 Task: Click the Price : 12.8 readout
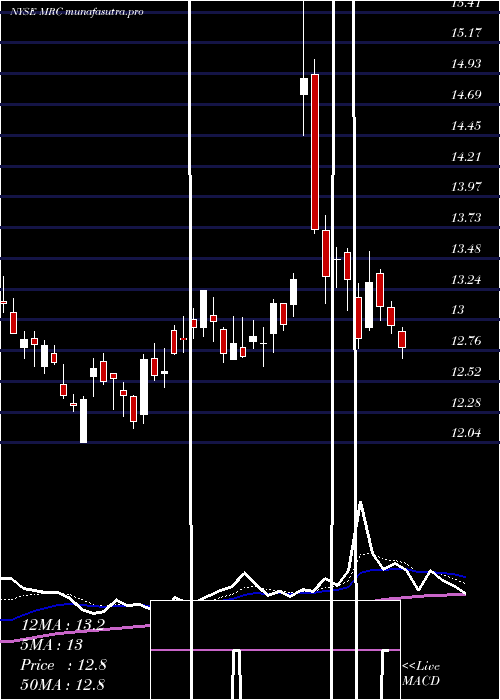pyautogui.click(x=63, y=665)
